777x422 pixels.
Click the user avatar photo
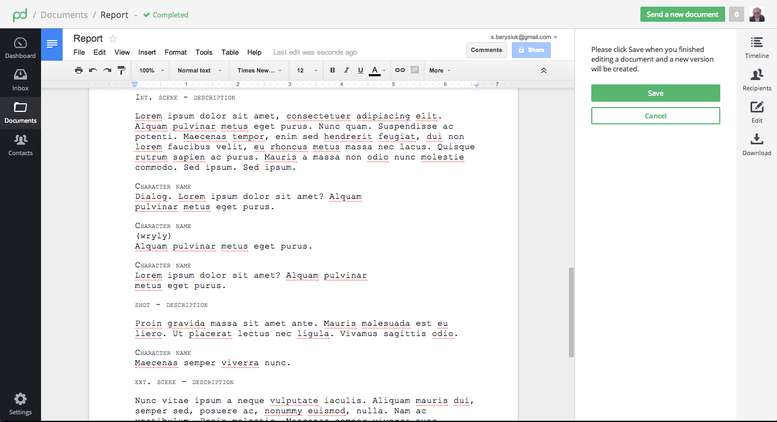tap(757, 14)
